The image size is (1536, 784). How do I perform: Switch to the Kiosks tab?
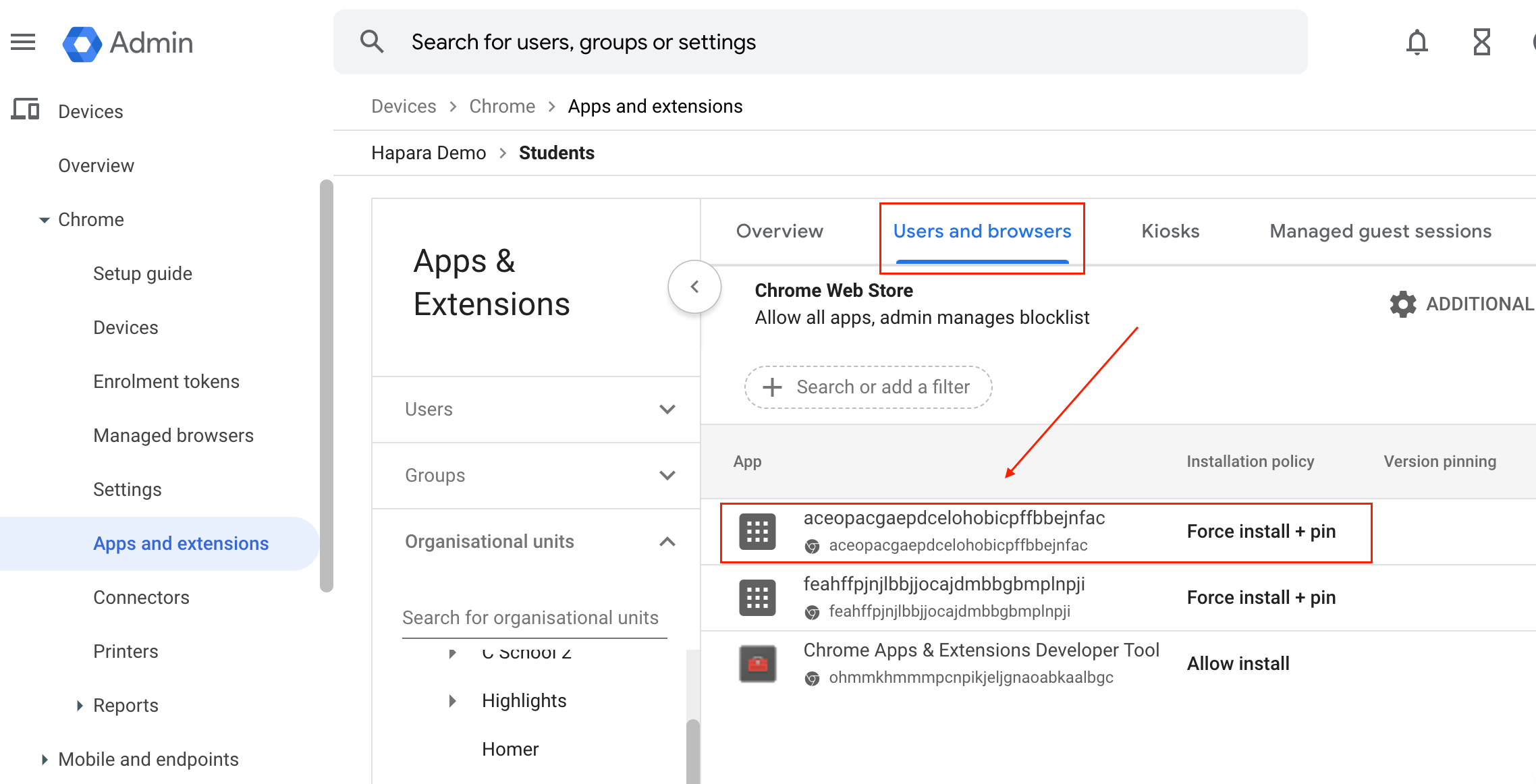[1170, 231]
